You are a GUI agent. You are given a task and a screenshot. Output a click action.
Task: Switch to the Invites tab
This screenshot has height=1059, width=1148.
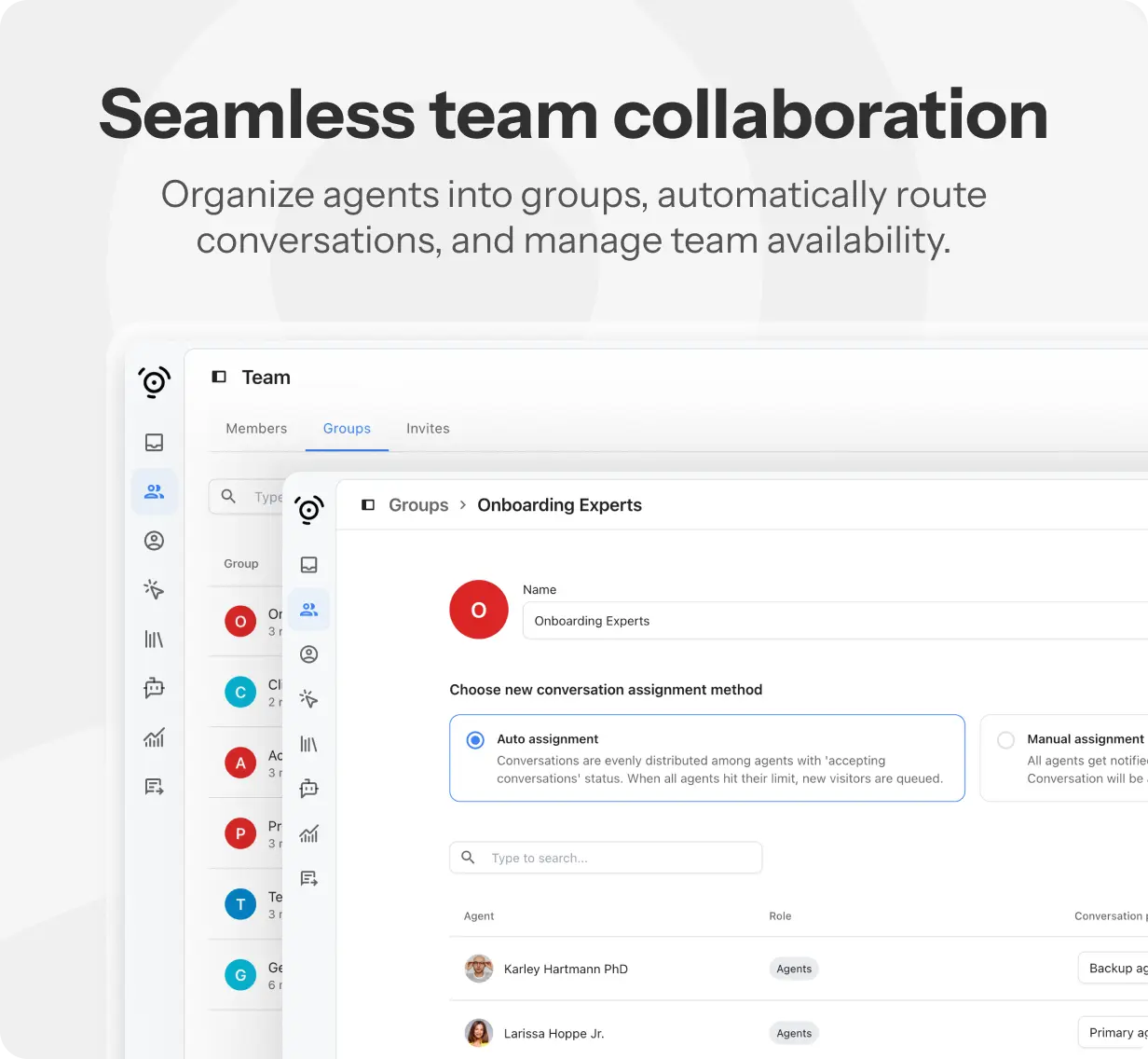428,429
